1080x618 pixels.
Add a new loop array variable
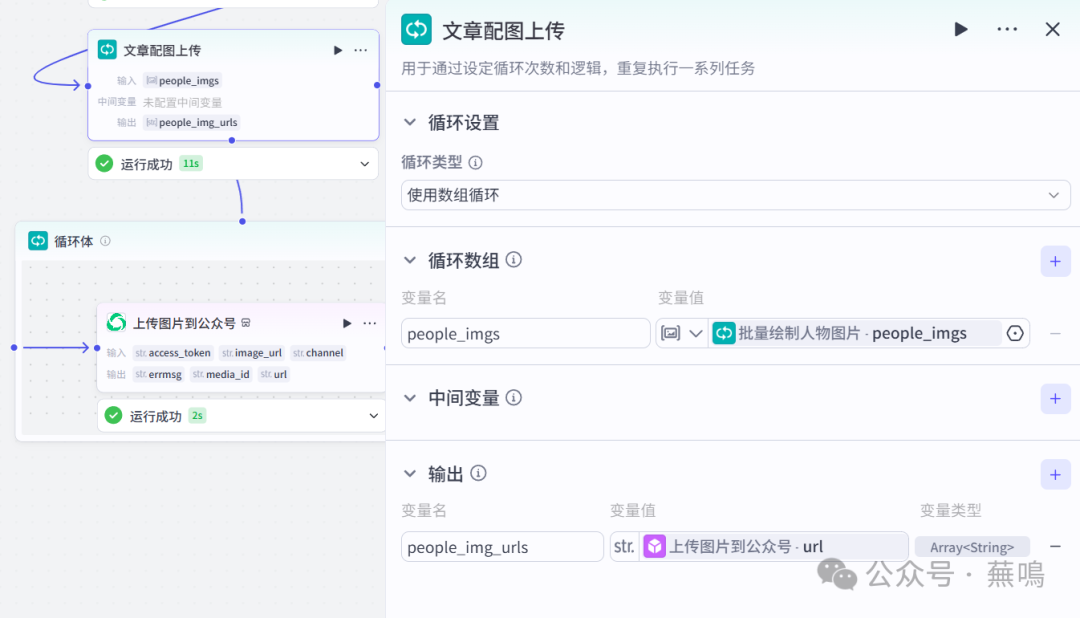pos(1055,261)
